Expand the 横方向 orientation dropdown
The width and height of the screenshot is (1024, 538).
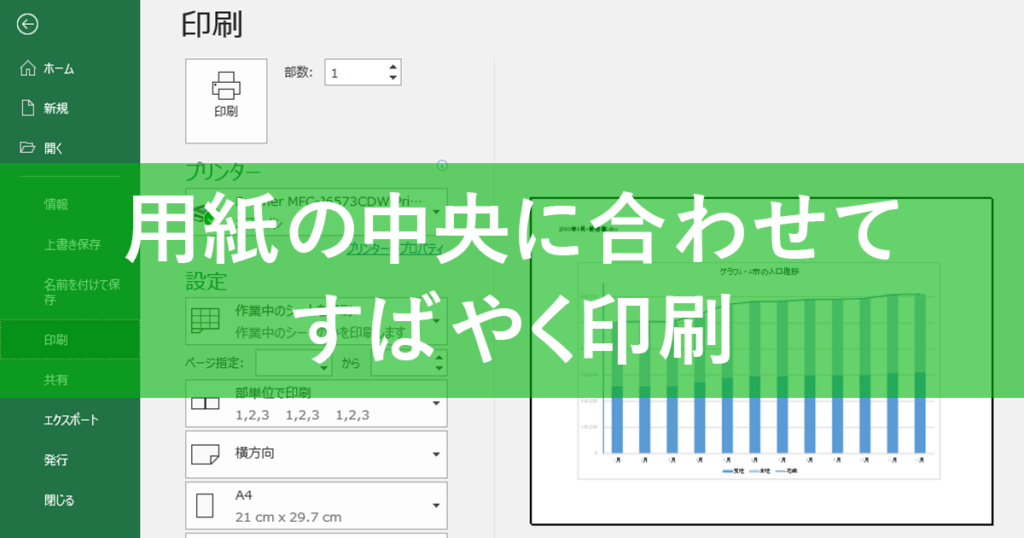click(436, 454)
